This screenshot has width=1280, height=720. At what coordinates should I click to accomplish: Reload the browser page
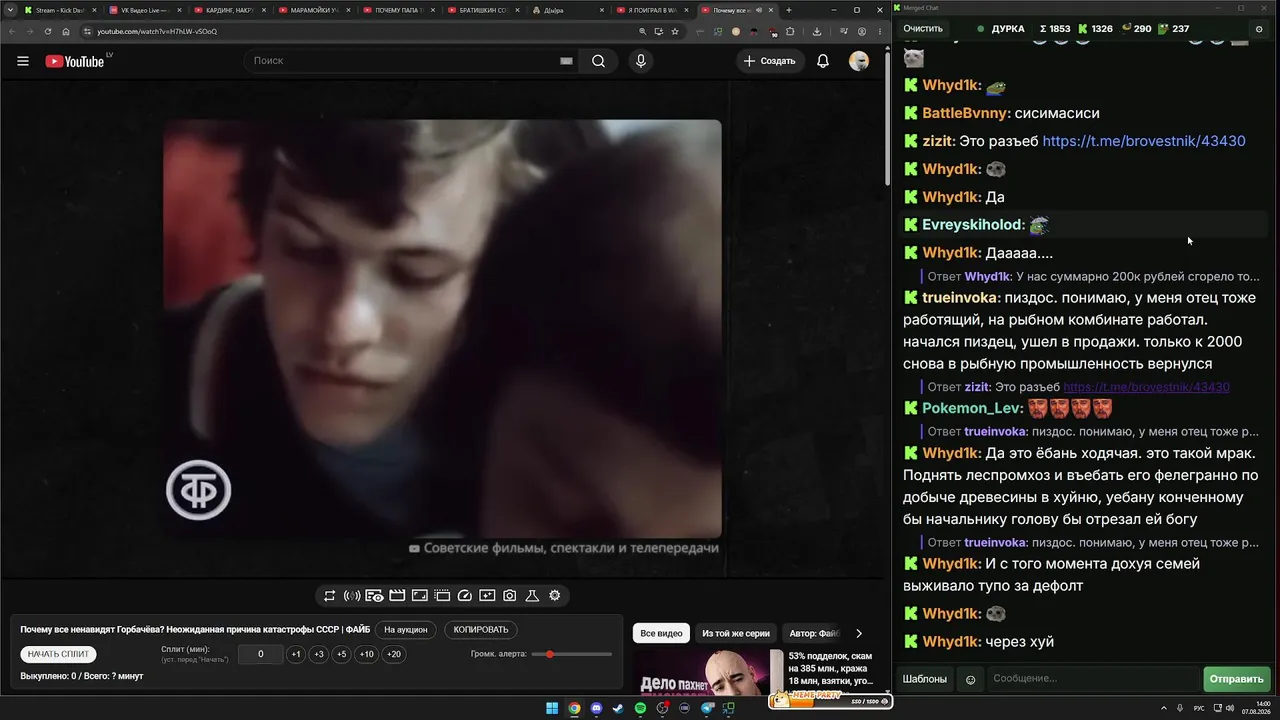pos(48,31)
